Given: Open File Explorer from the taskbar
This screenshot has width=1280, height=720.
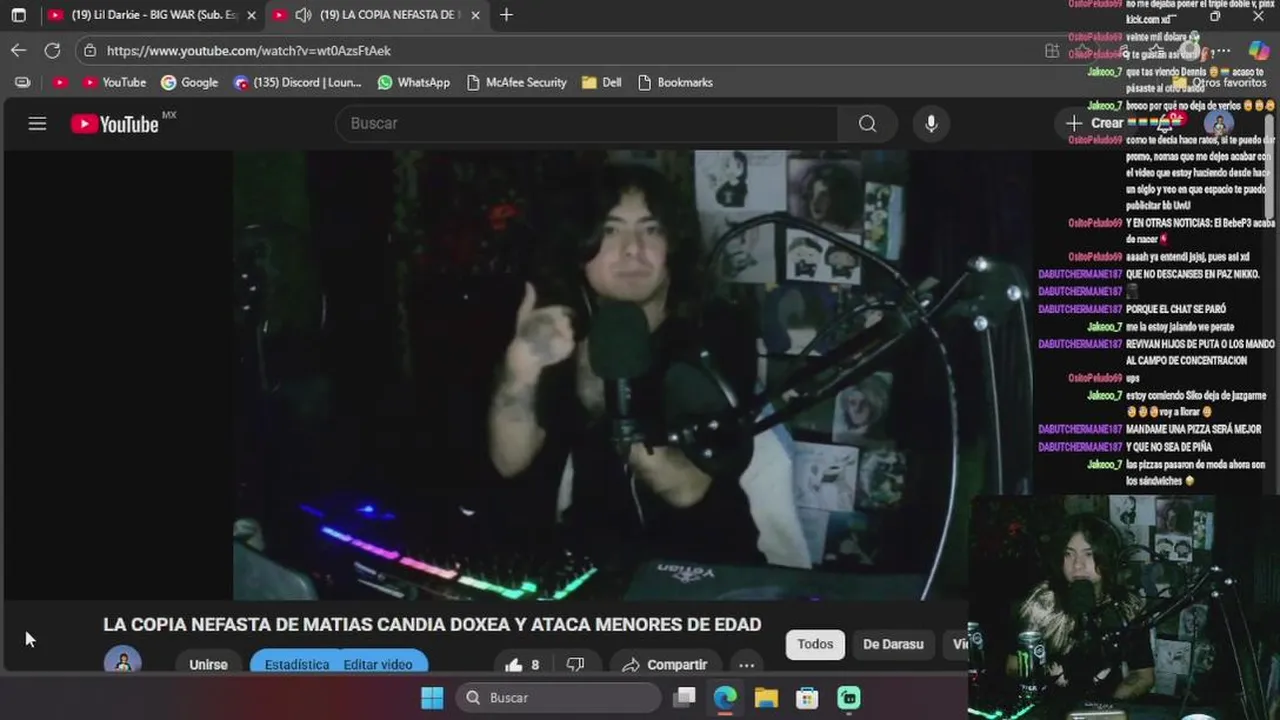Looking at the screenshot, I should (766, 697).
